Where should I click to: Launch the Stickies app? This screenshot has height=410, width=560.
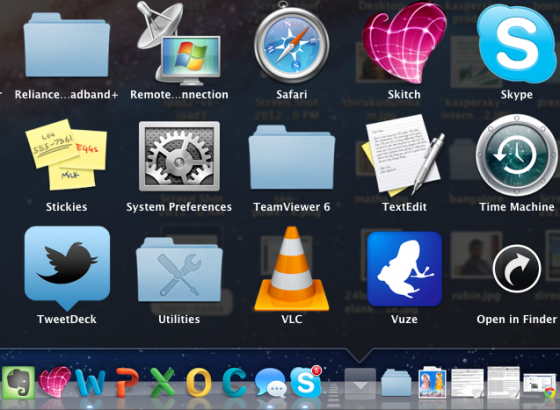pos(66,155)
